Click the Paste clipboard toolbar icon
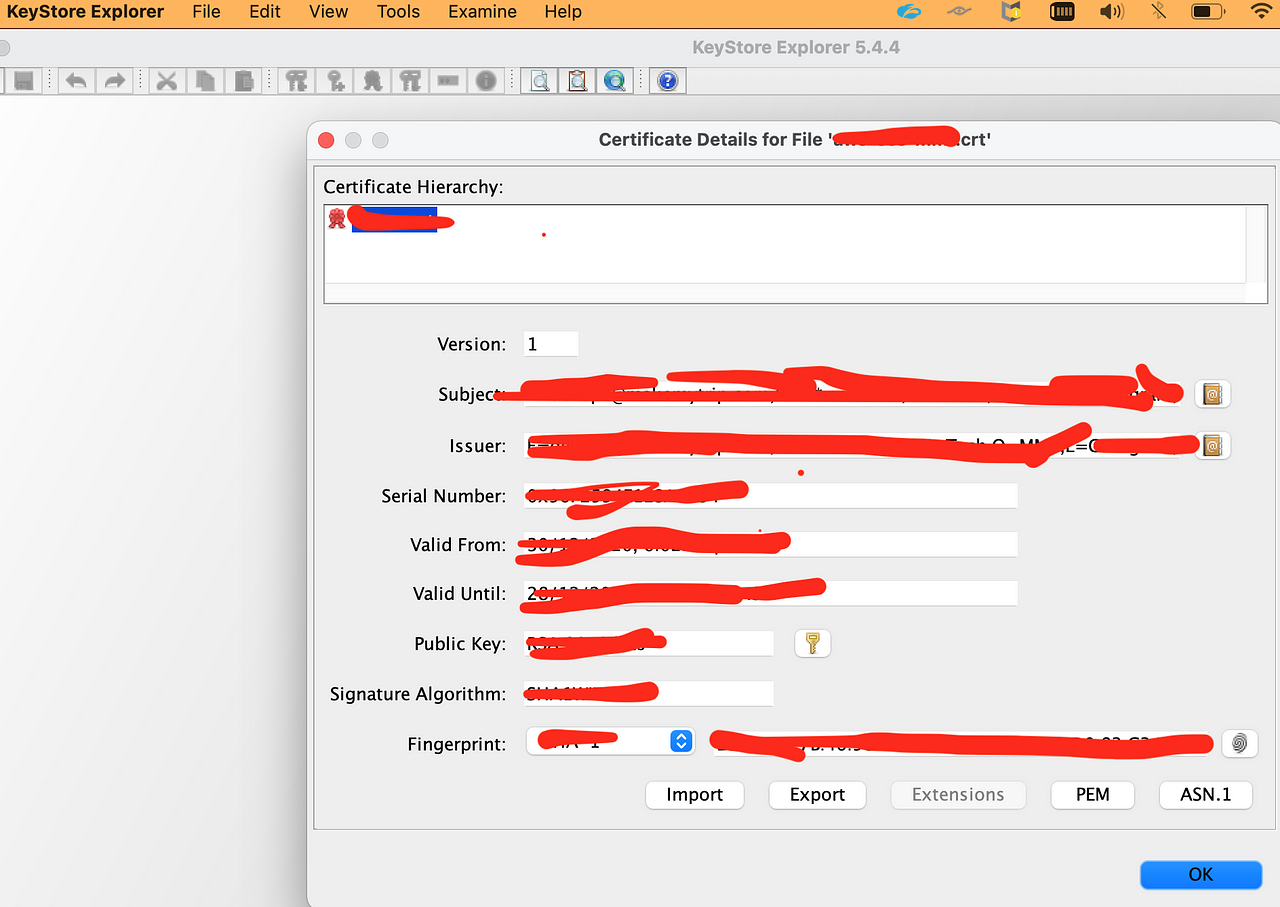The width and height of the screenshot is (1280, 907). pos(244,81)
